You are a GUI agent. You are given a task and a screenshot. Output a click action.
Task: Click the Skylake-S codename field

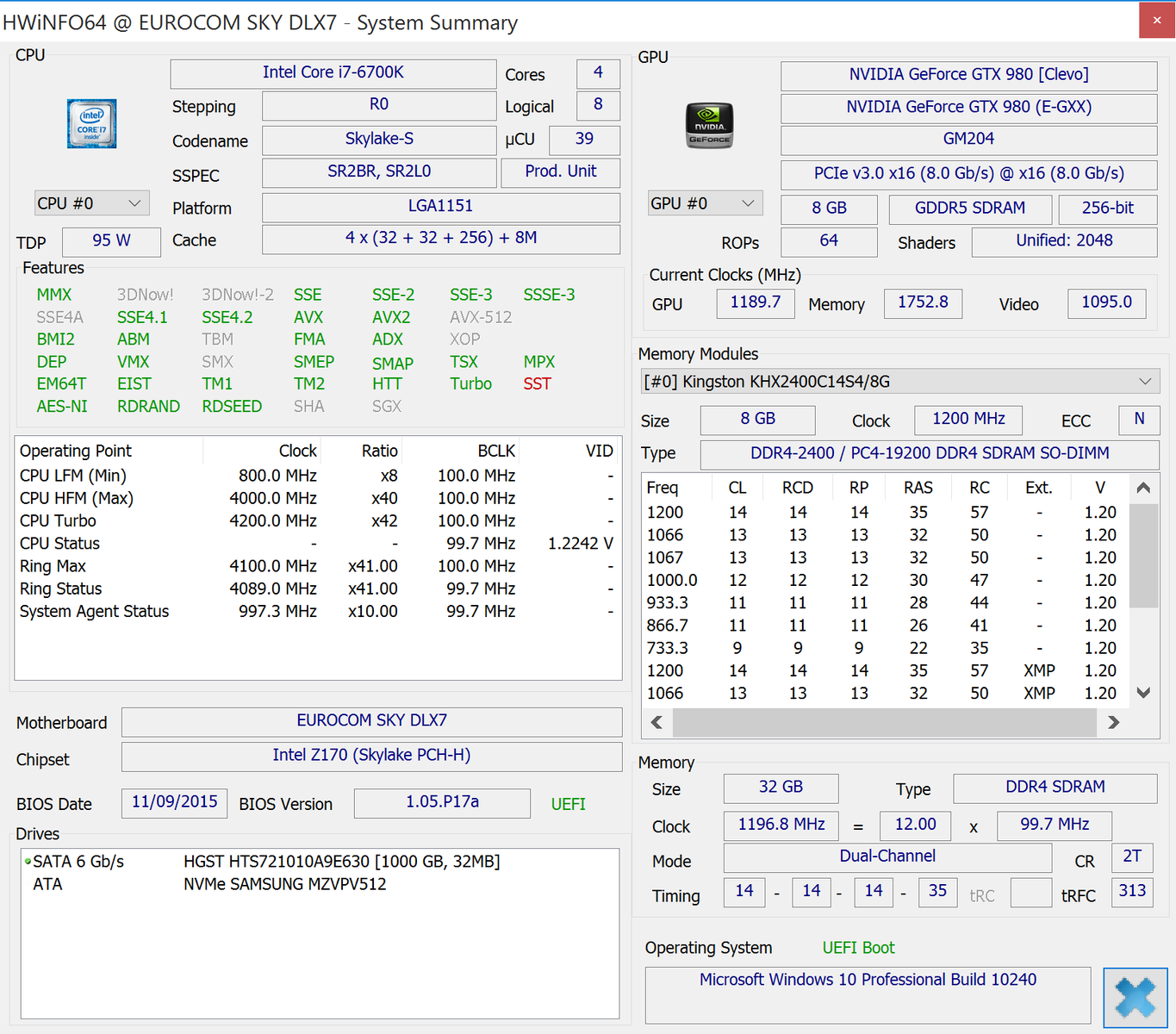tap(379, 140)
